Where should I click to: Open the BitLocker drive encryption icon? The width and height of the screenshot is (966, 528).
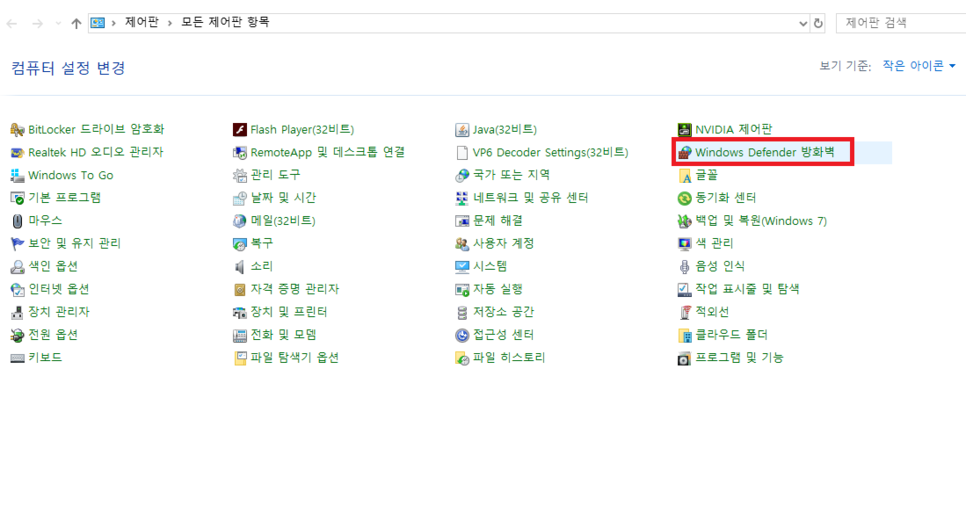(x=17, y=129)
